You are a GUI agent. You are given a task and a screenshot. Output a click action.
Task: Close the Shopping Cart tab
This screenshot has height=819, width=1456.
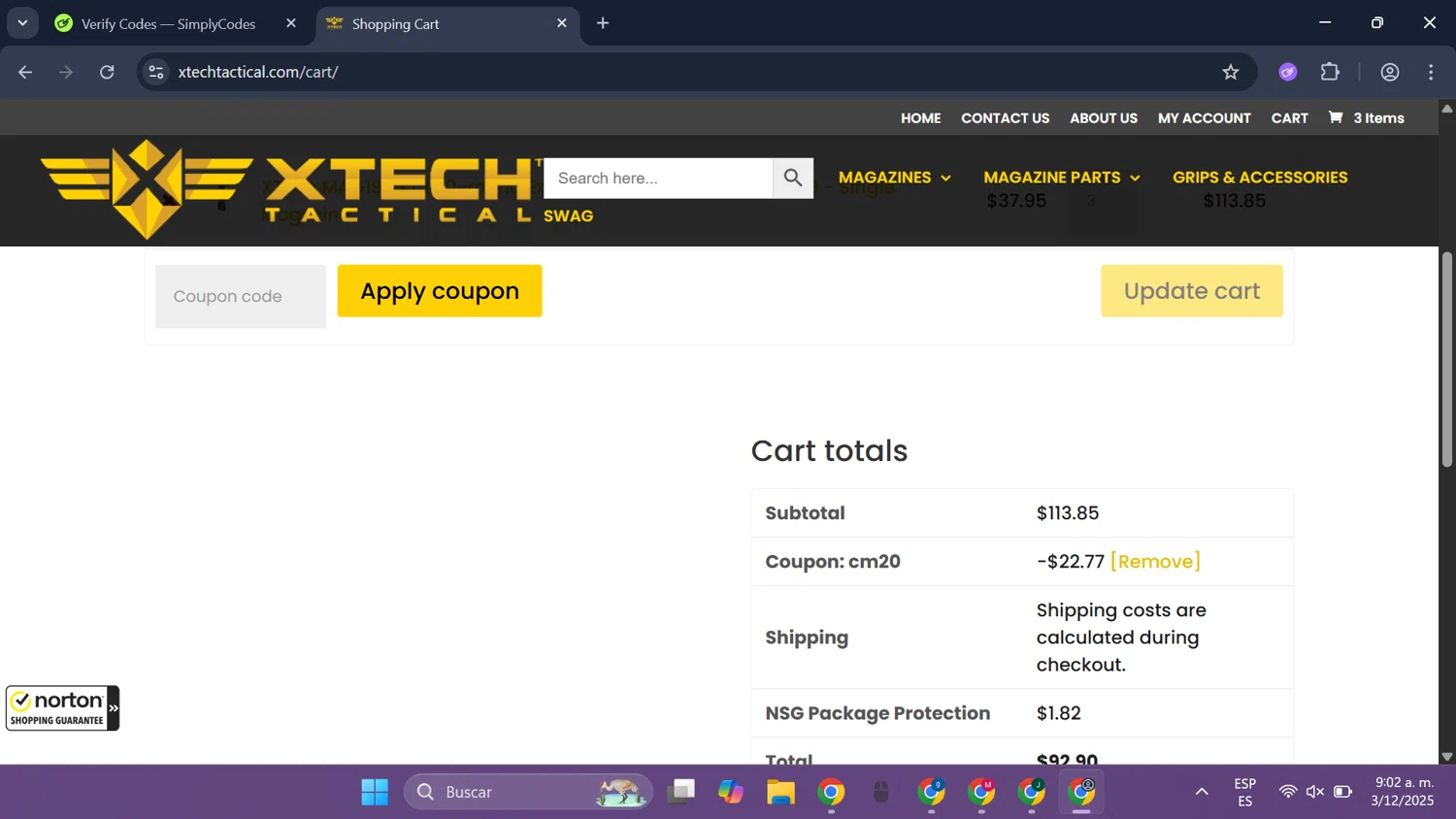click(x=562, y=23)
